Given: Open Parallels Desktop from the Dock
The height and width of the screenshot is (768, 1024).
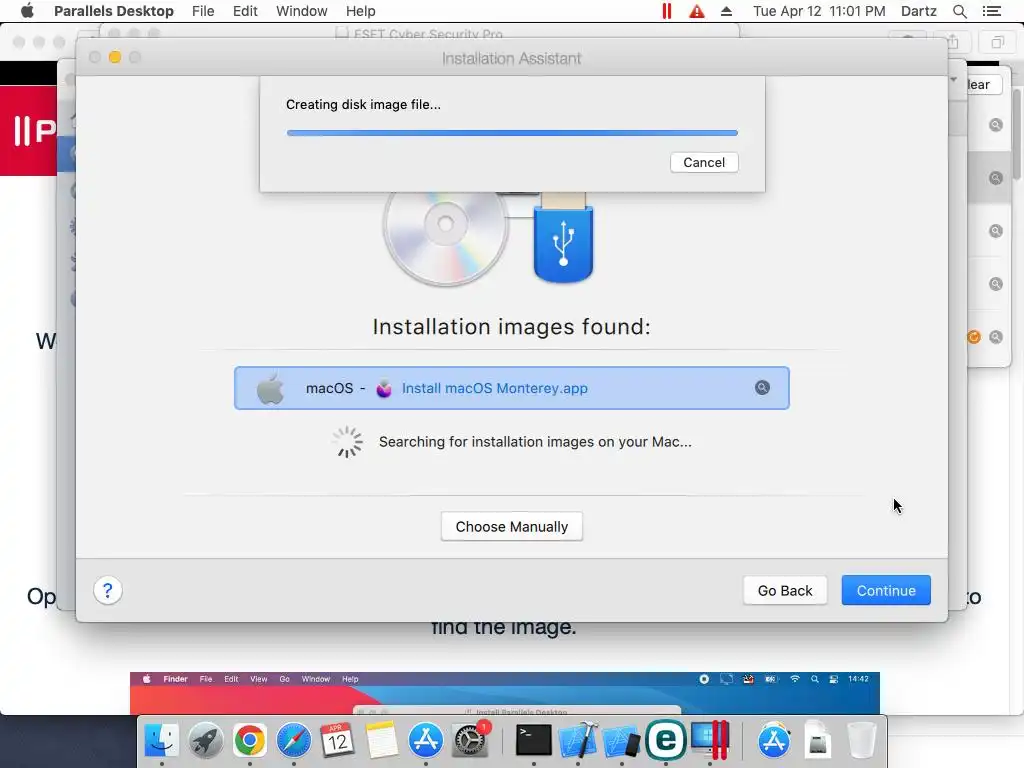Looking at the screenshot, I should [x=710, y=740].
